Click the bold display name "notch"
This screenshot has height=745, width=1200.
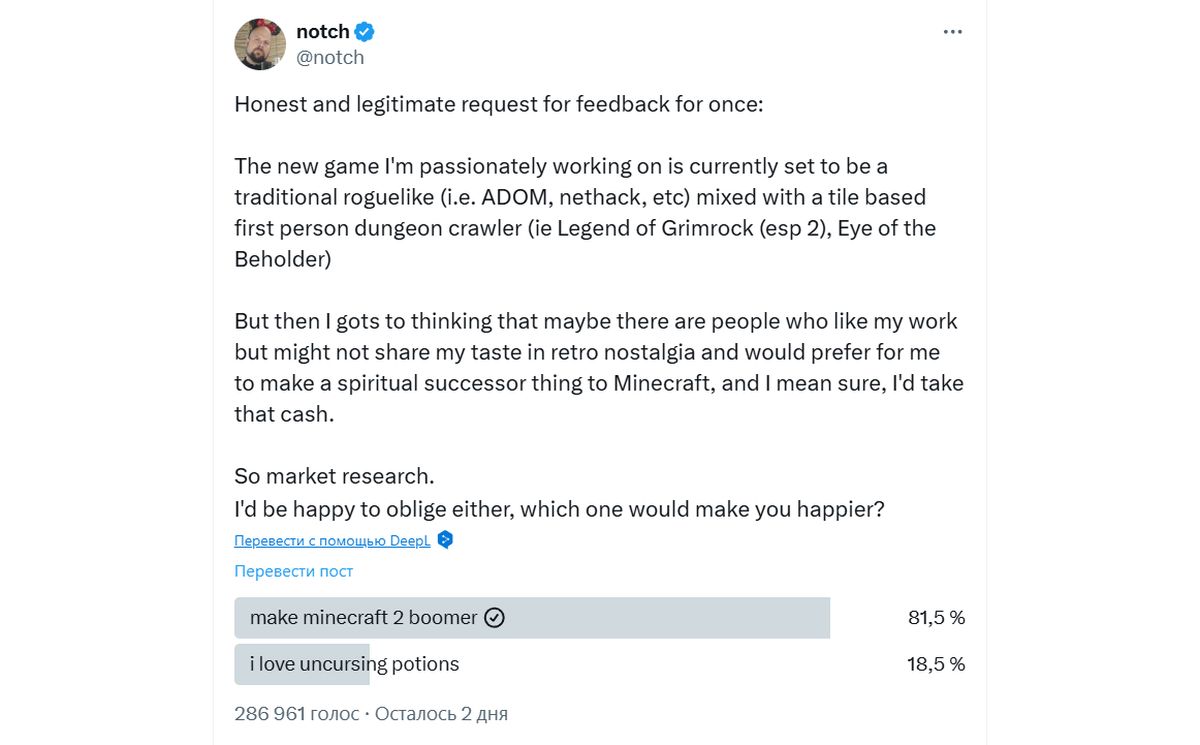324,32
